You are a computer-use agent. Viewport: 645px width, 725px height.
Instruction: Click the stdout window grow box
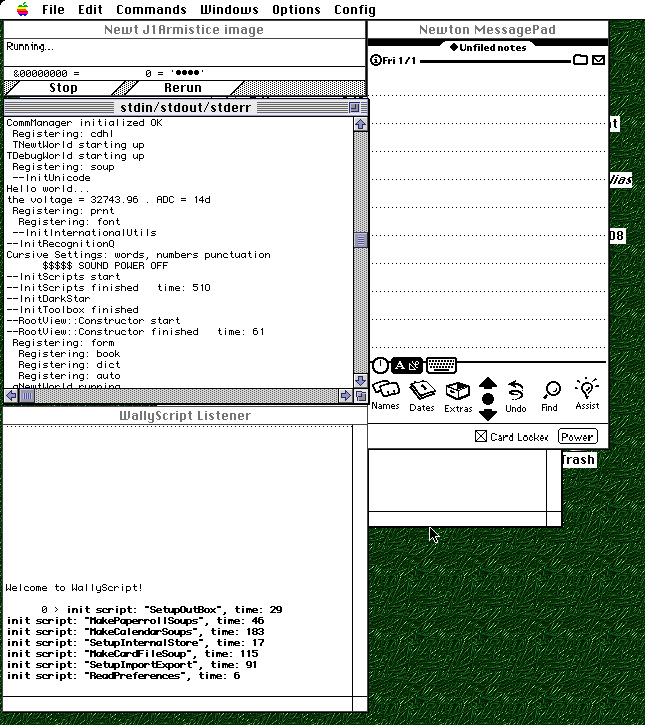361,396
